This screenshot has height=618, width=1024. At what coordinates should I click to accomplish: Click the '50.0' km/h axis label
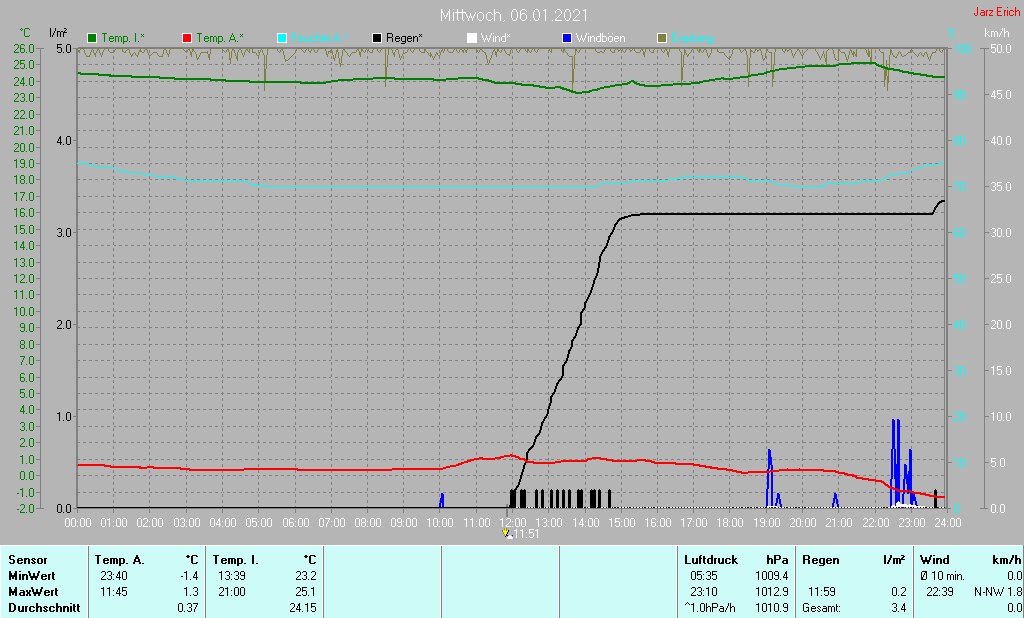pyautogui.click(x=1001, y=48)
